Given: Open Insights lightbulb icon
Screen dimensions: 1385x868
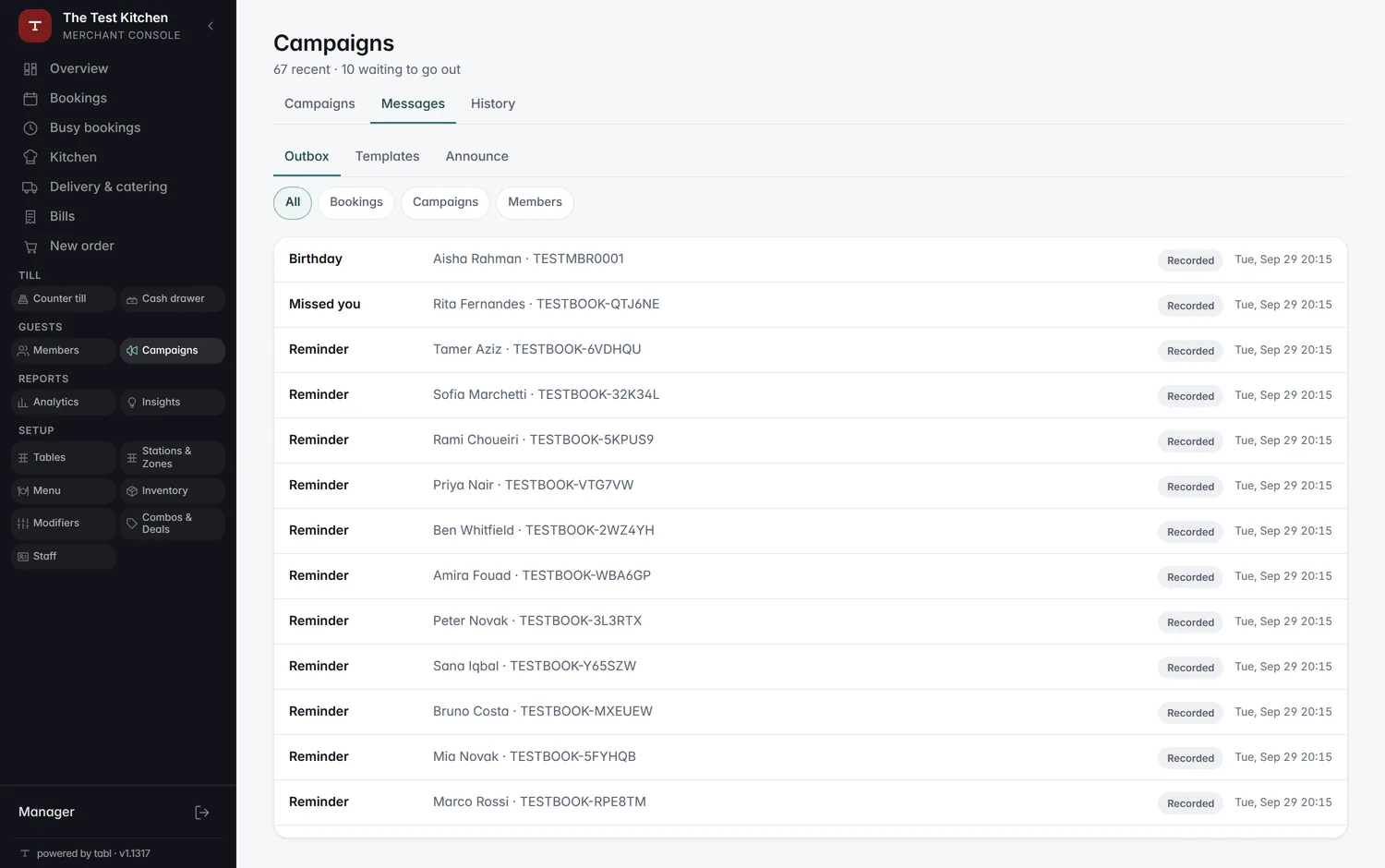Looking at the screenshot, I should click(132, 403).
